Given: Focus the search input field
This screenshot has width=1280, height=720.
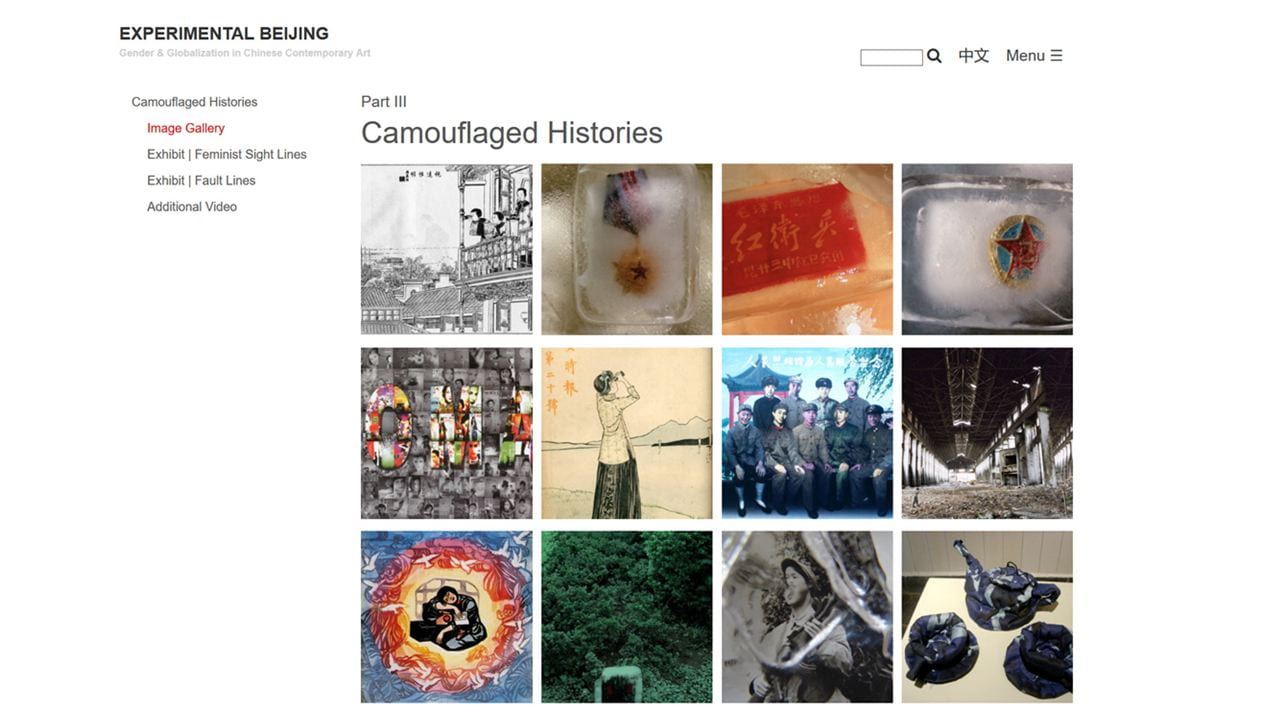Looking at the screenshot, I should (891, 57).
